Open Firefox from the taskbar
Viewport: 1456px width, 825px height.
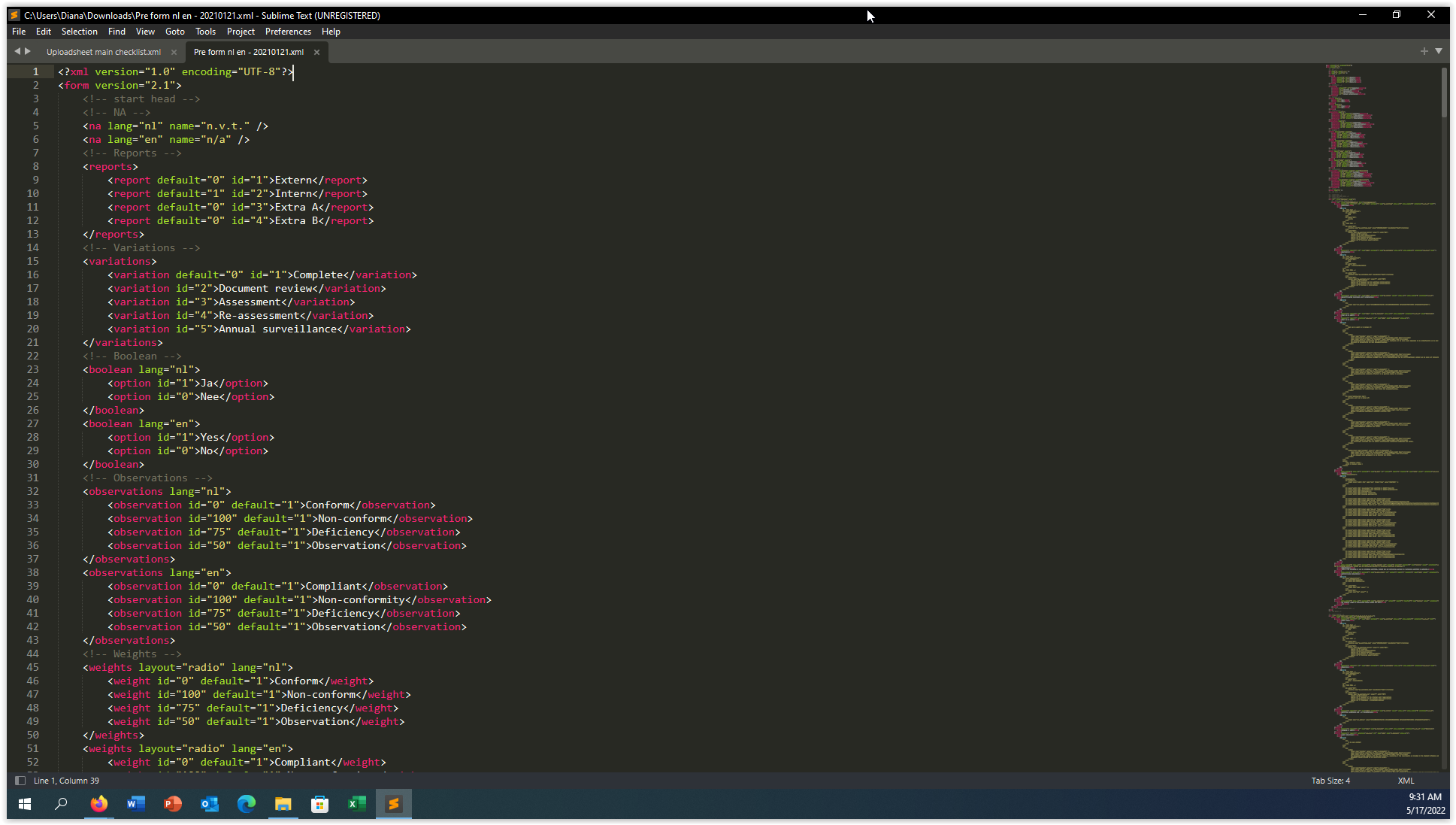[98, 804]
